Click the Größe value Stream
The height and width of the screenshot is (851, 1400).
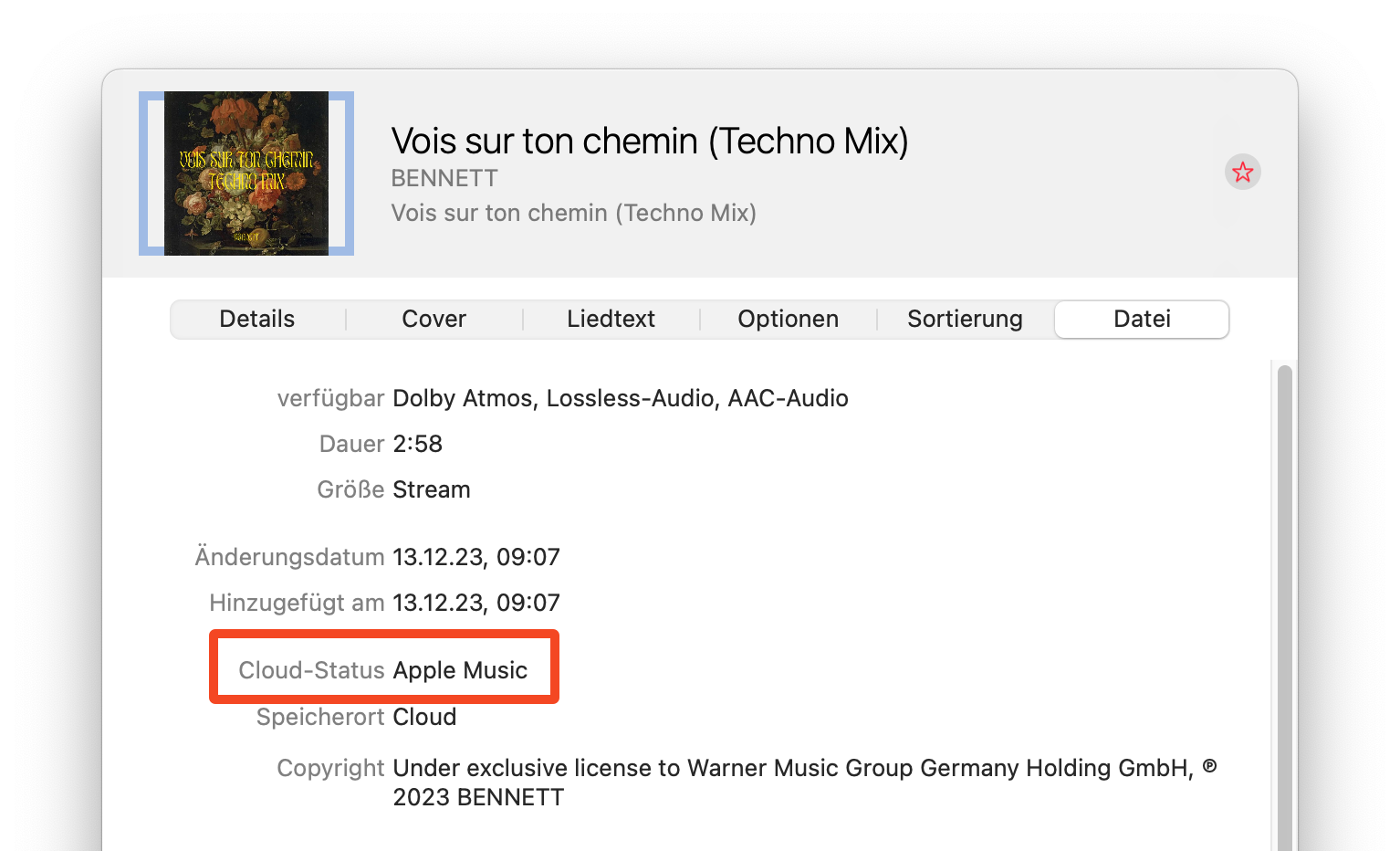(x=431, y=489)
